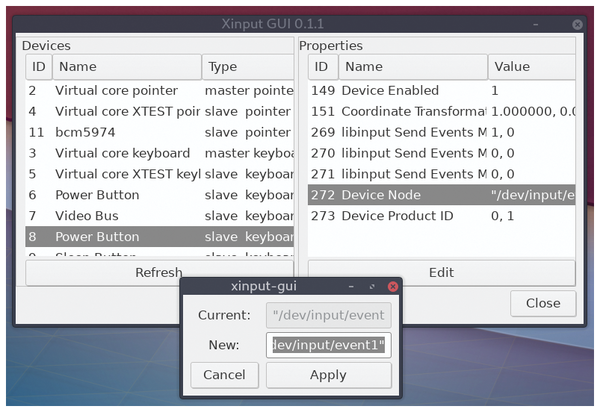Sort properties by Value column header

pos(531,67)
